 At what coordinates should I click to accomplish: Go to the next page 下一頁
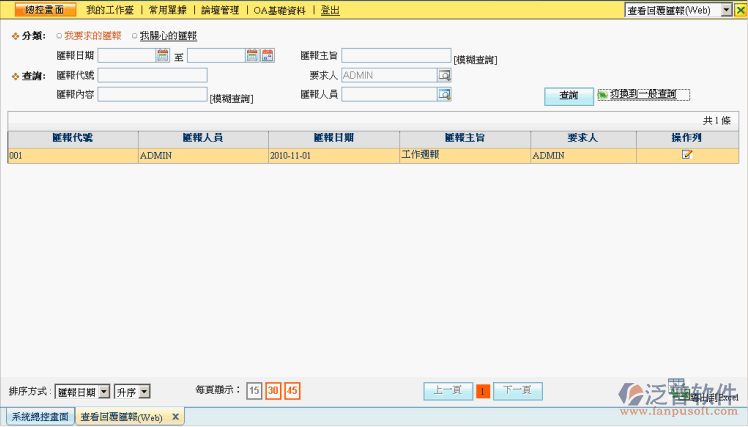point(518,391)
